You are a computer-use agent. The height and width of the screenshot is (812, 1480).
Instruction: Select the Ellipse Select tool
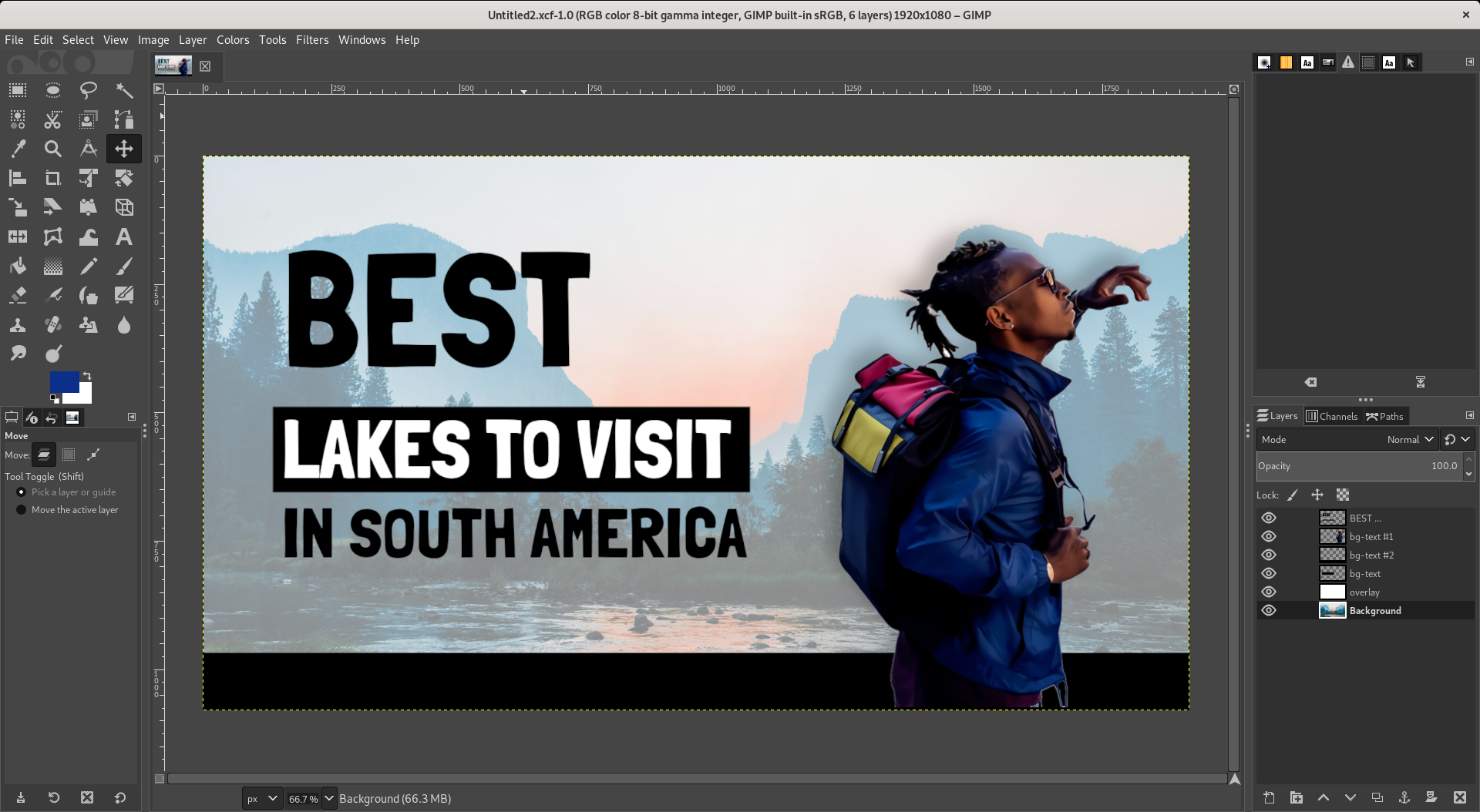click(x=53, y=90)
